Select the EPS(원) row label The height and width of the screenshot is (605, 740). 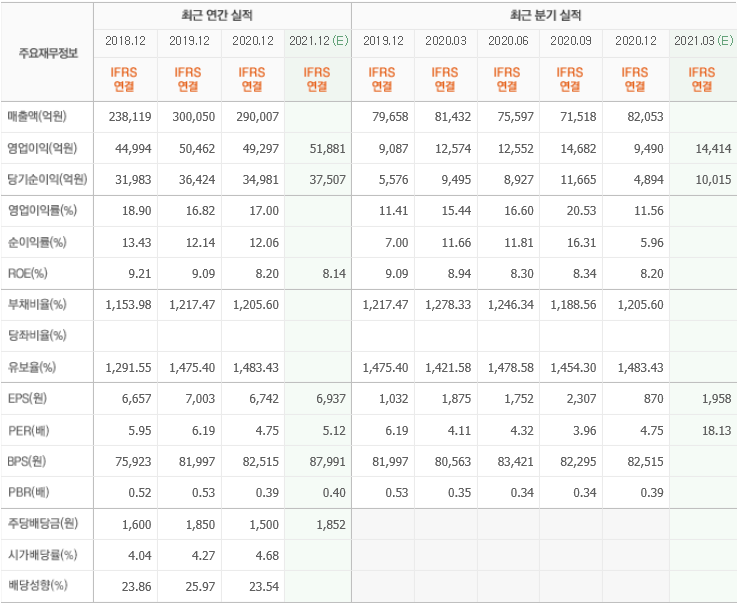(27, 399)
